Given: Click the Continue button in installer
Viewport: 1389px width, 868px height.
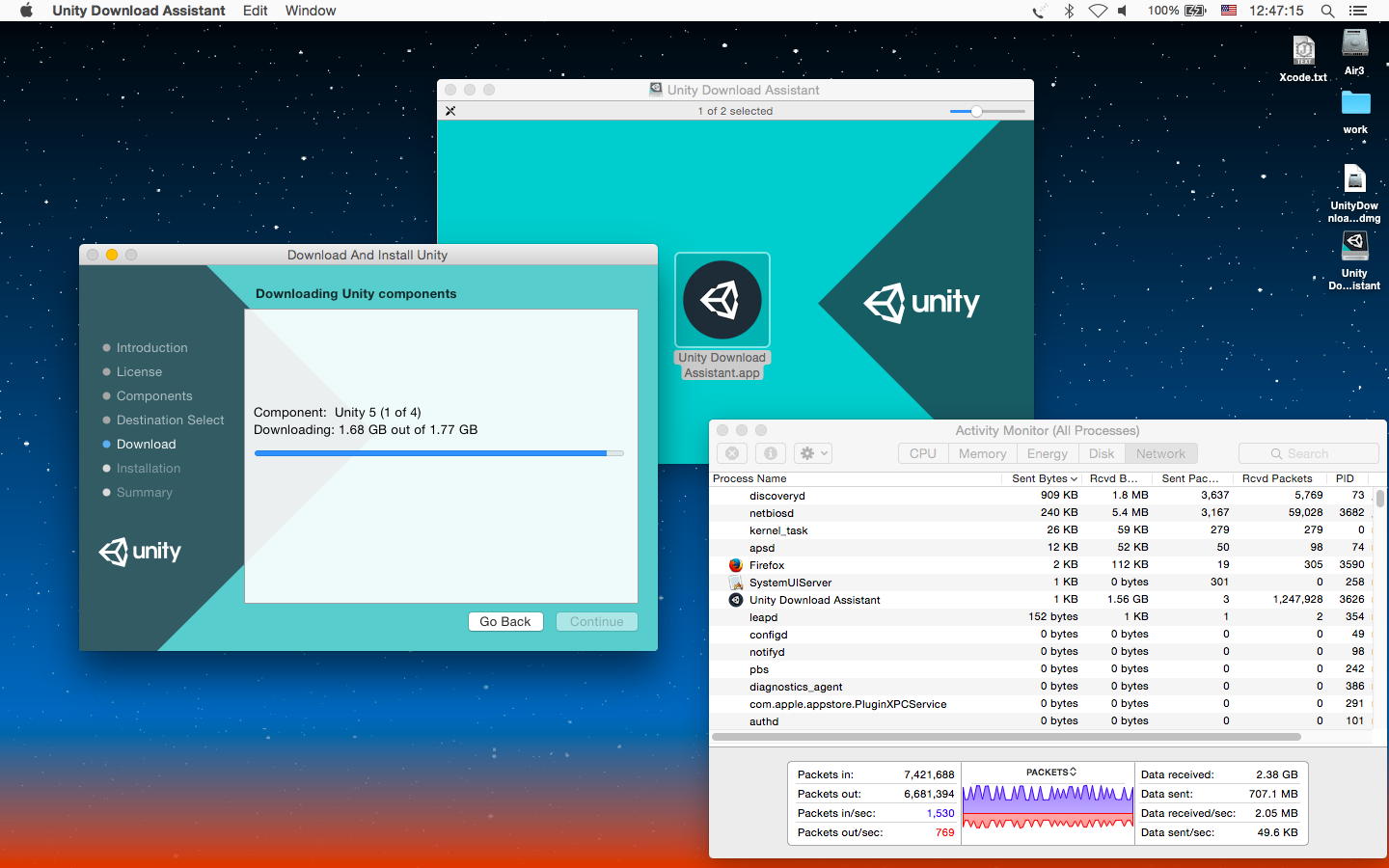Looking at the screenshot, I should point(597,622).
